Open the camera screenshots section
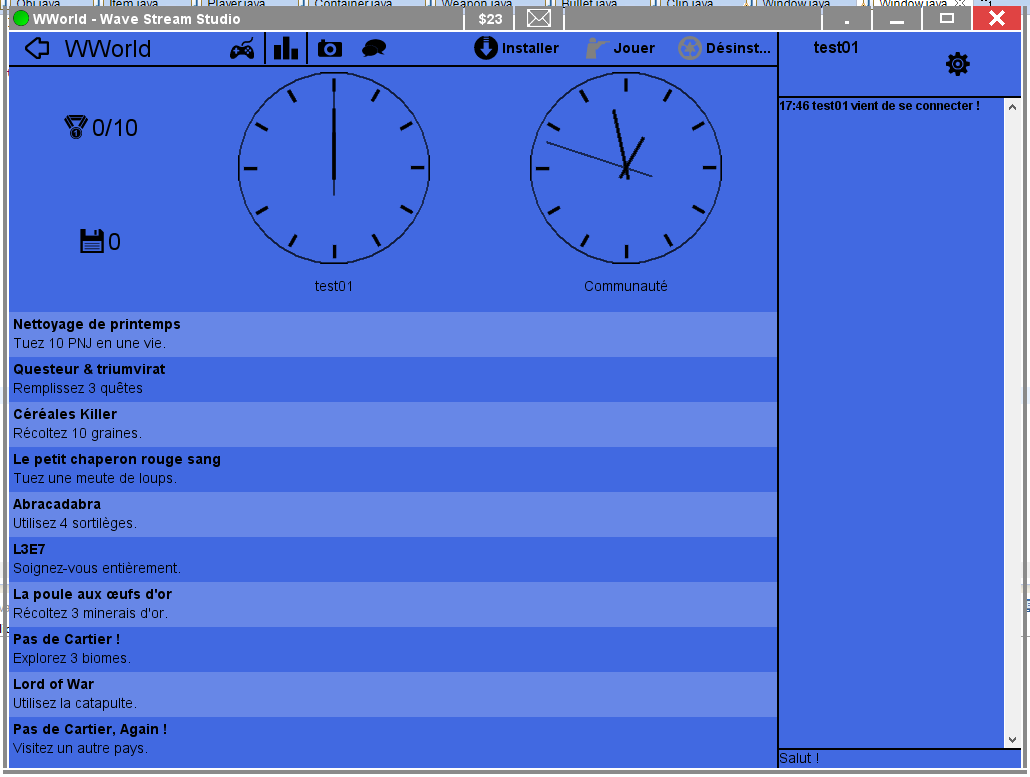This screenshot has width=1030, height=777. (x=329, y=49)
